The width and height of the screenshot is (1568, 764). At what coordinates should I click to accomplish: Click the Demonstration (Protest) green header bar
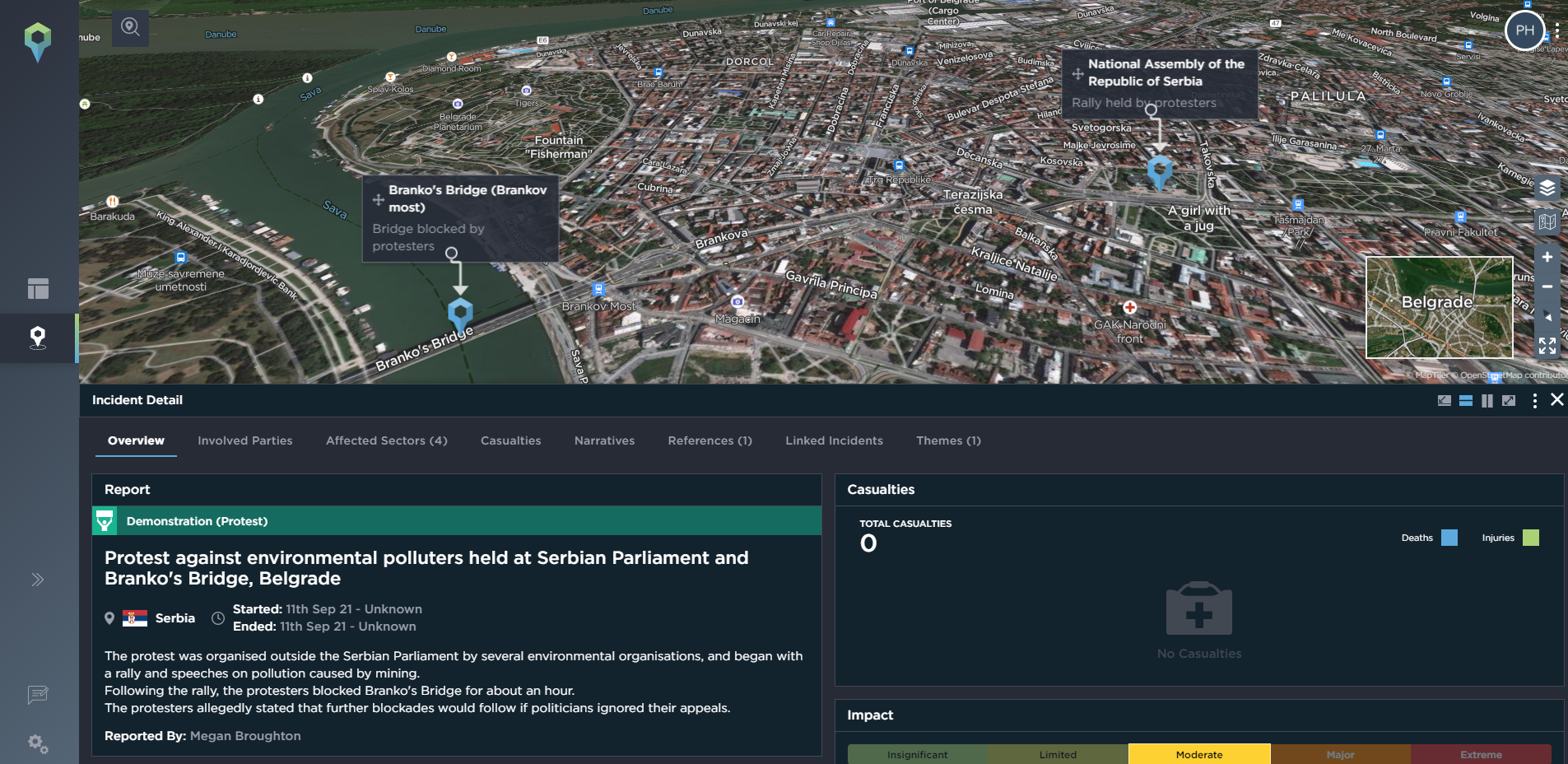point(457,521)
